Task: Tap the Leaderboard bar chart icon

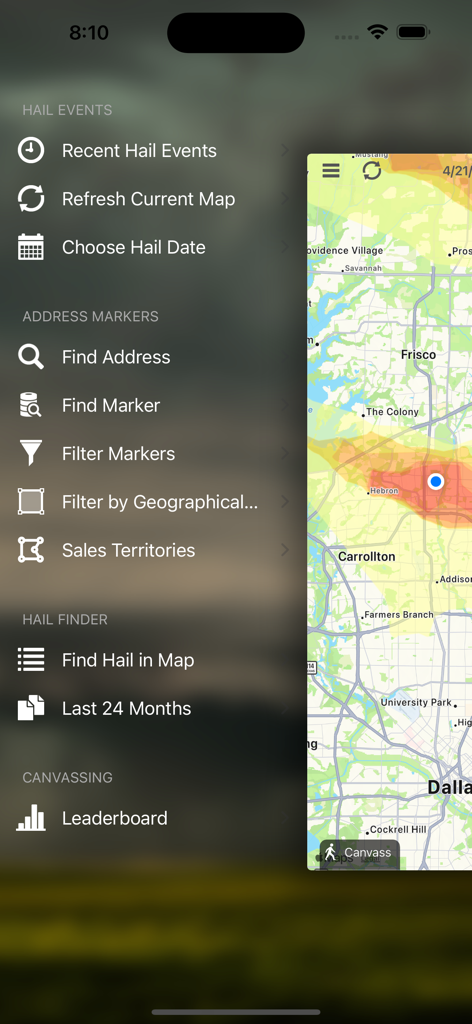Action: [x=31, y=818]
